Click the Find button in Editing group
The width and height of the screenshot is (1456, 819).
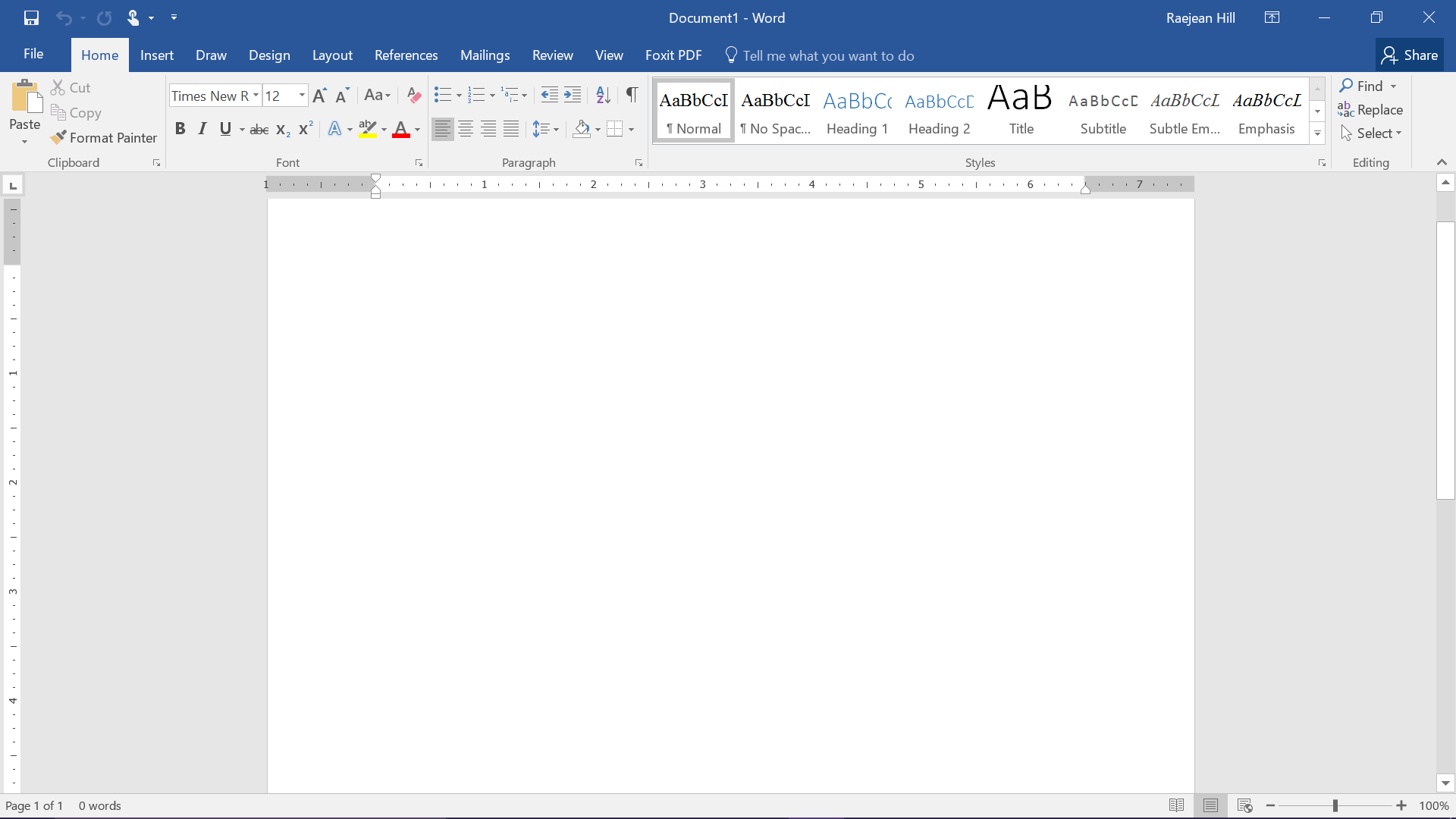(1363, 85)
